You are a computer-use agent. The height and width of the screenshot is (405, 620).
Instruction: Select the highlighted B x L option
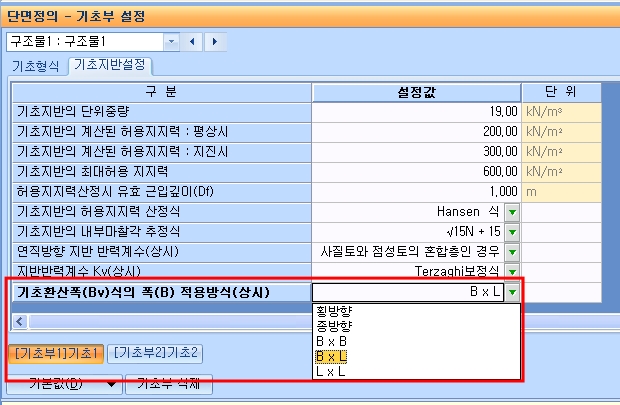(x=331, y=356)
